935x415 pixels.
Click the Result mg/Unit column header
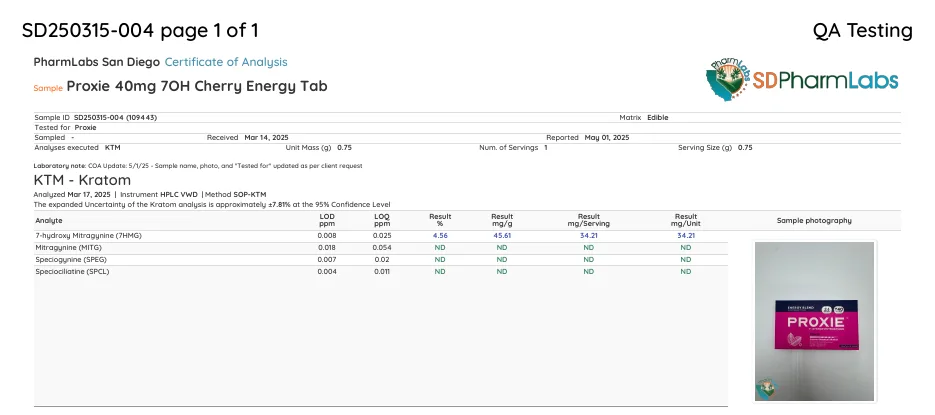click(686, 220)
